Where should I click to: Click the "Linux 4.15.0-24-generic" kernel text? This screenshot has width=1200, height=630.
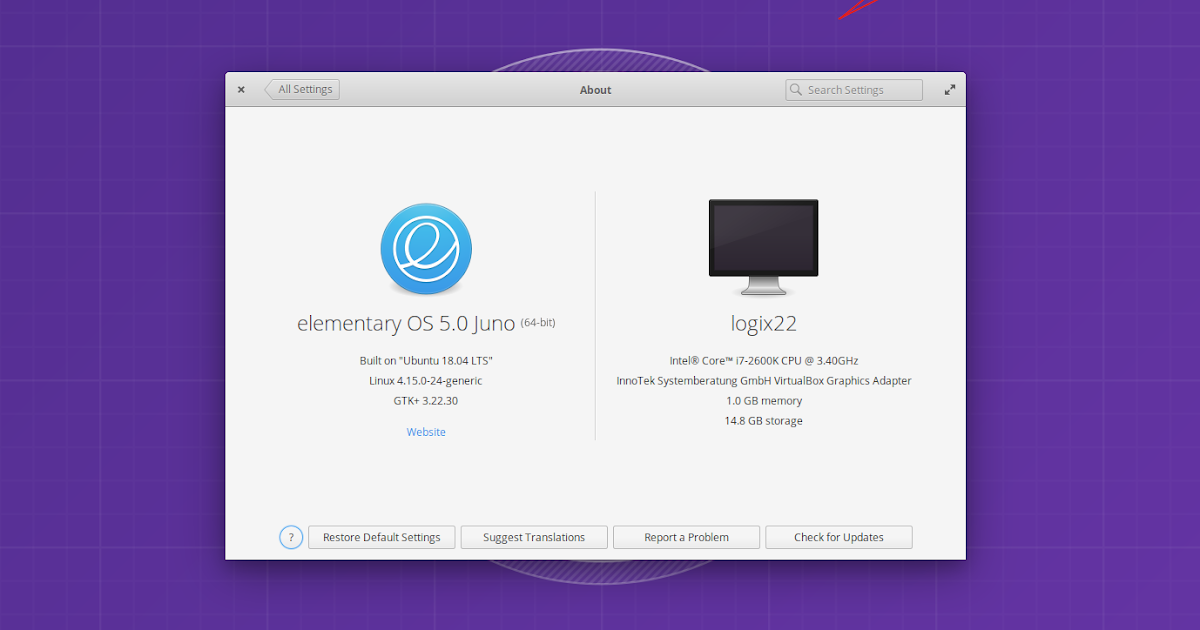pos(426,381)
